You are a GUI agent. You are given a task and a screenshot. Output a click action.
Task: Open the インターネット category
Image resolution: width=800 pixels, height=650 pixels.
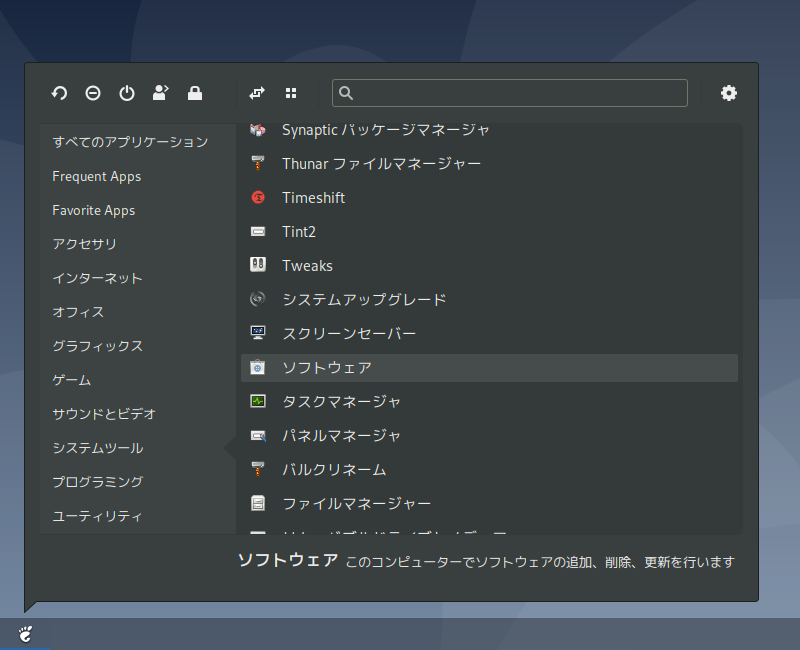tap(97, 278)
